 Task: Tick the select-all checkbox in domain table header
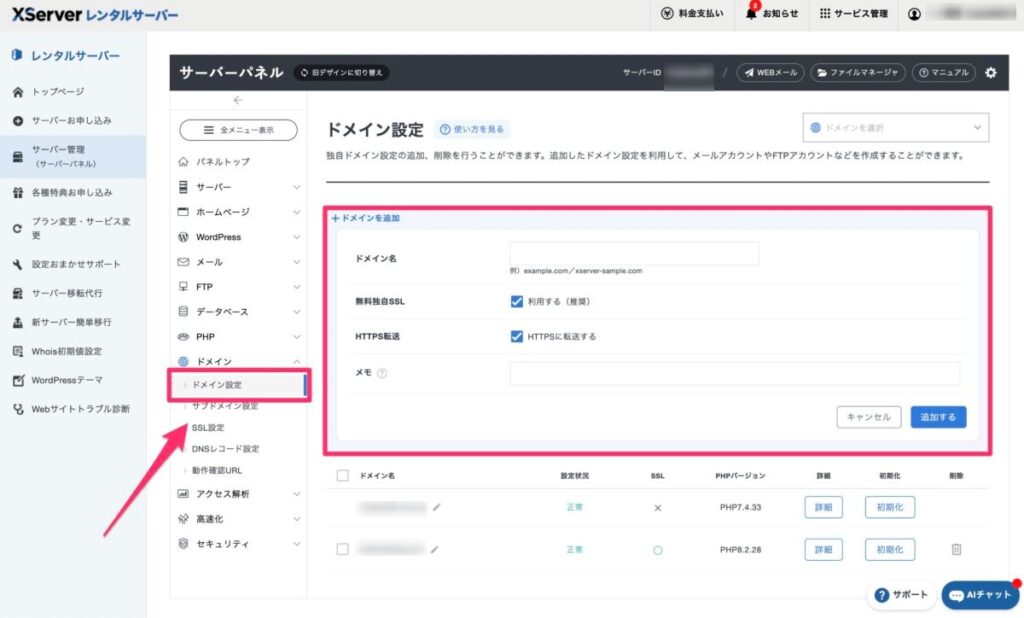pos(343,476)
